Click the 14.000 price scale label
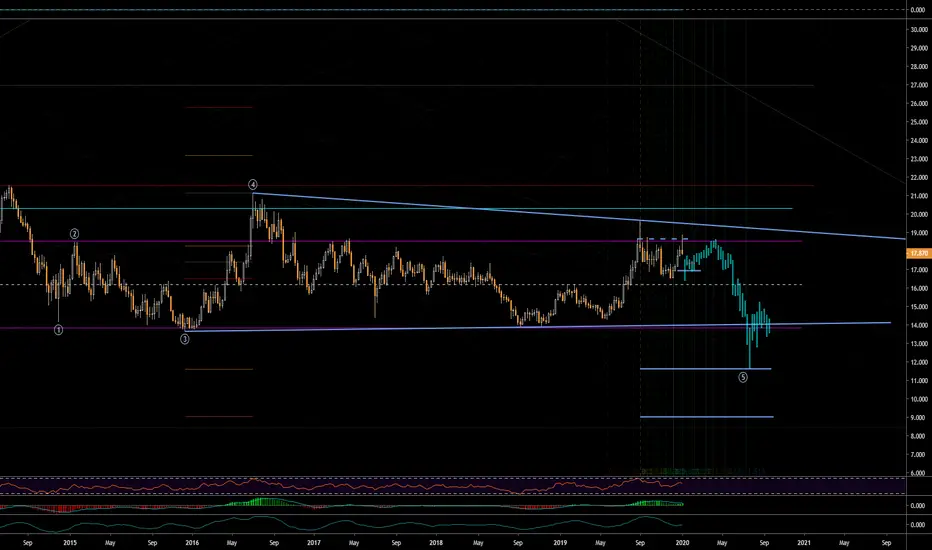Image resolution: width=932 pixels, height=550 pixels. 919,325
